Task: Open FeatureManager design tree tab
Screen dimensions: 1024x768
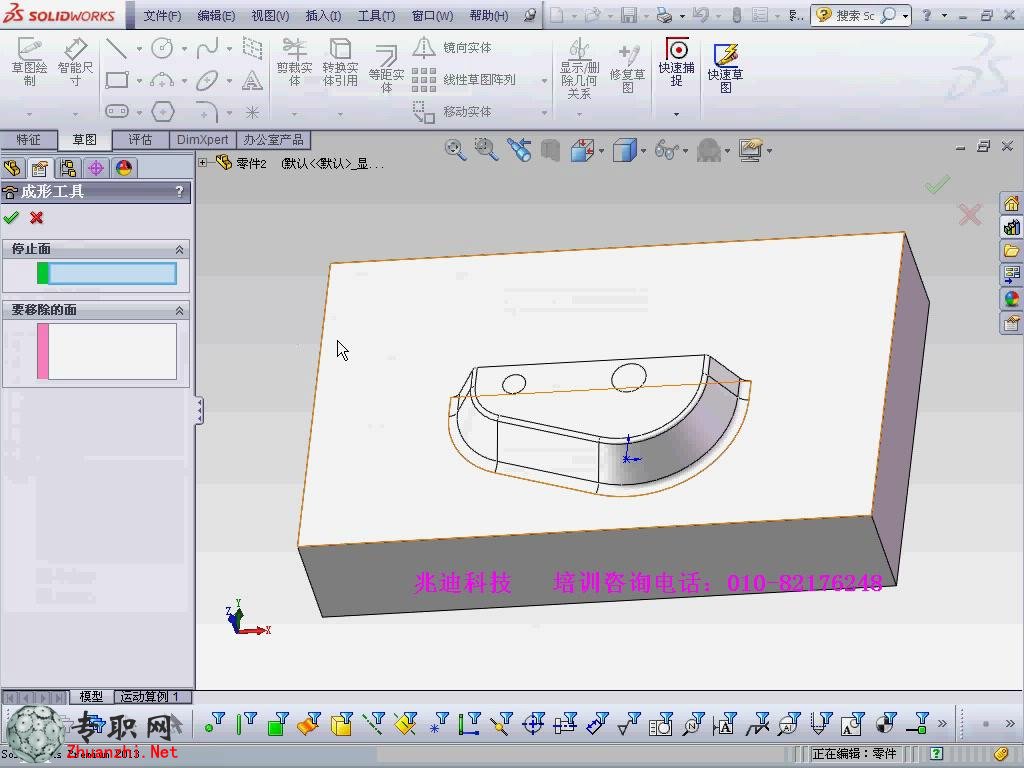Action: click(x=12, y=168)
